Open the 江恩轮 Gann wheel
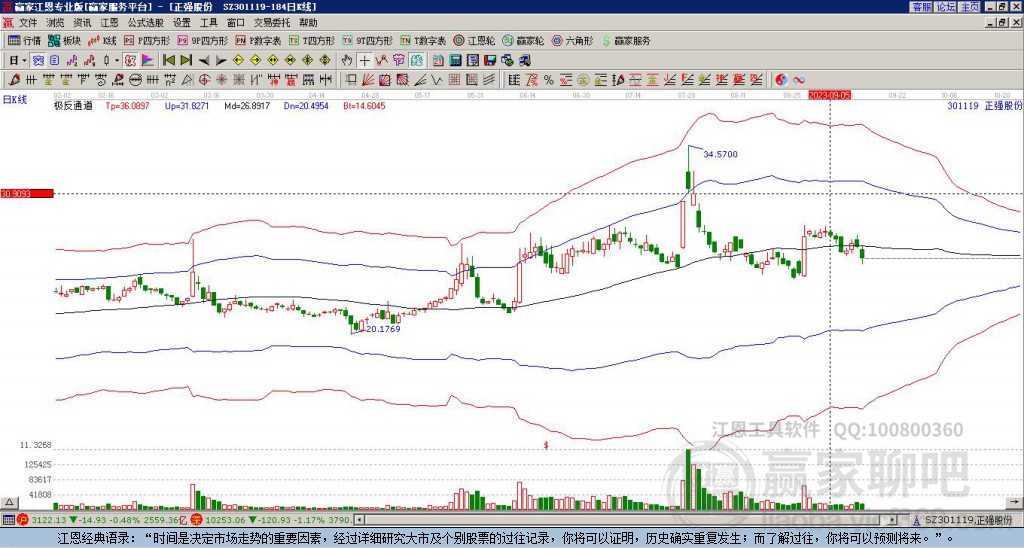1024x548 pixels. pyautogui.click(x=474, y=40)
